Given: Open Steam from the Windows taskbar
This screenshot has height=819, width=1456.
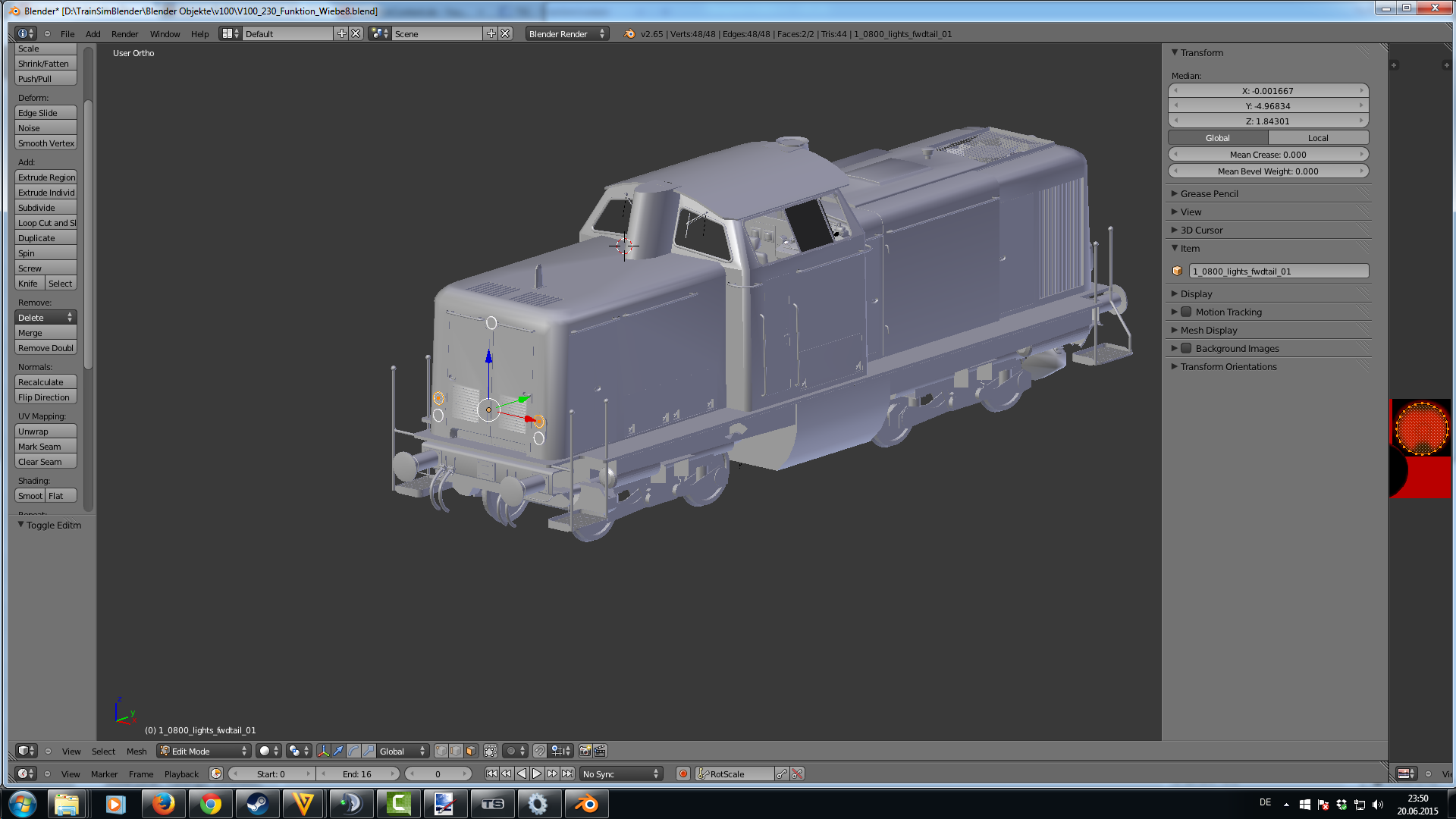Looking at the screenshot, I should (x=257, y=804).
